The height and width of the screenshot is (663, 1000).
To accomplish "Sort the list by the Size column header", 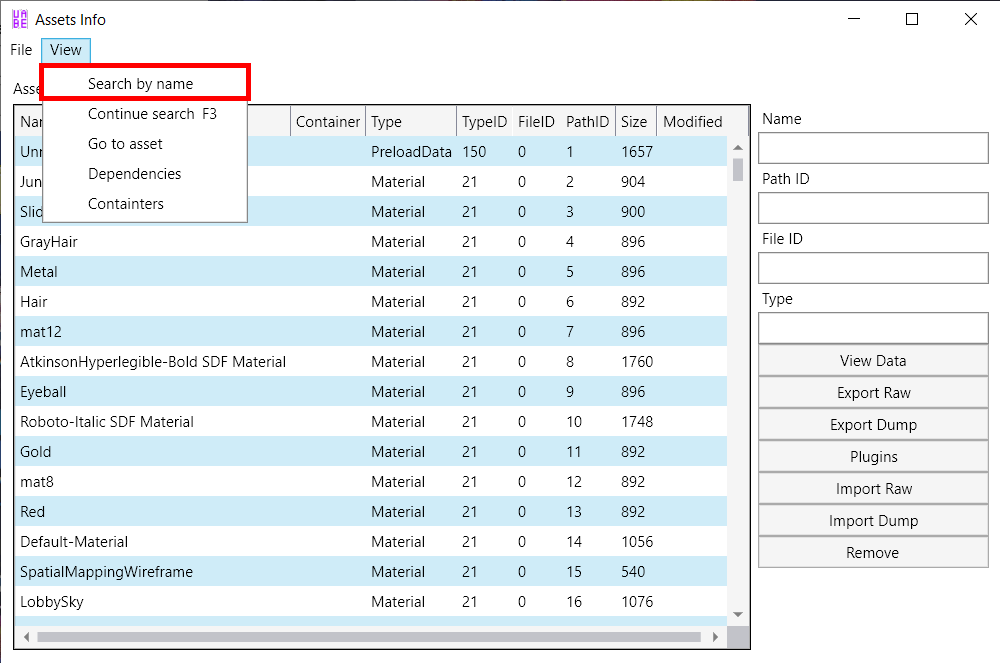I will (x=634, y=122).
